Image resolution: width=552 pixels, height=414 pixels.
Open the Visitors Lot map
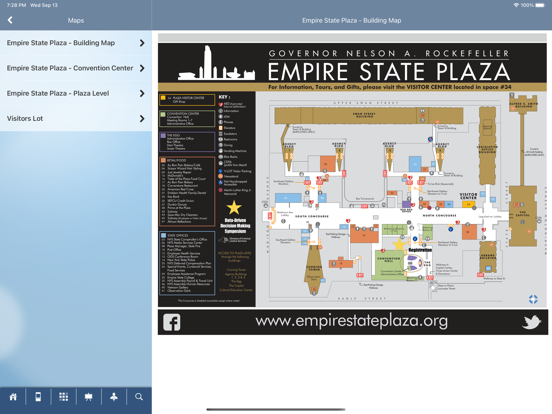point(76,119)
